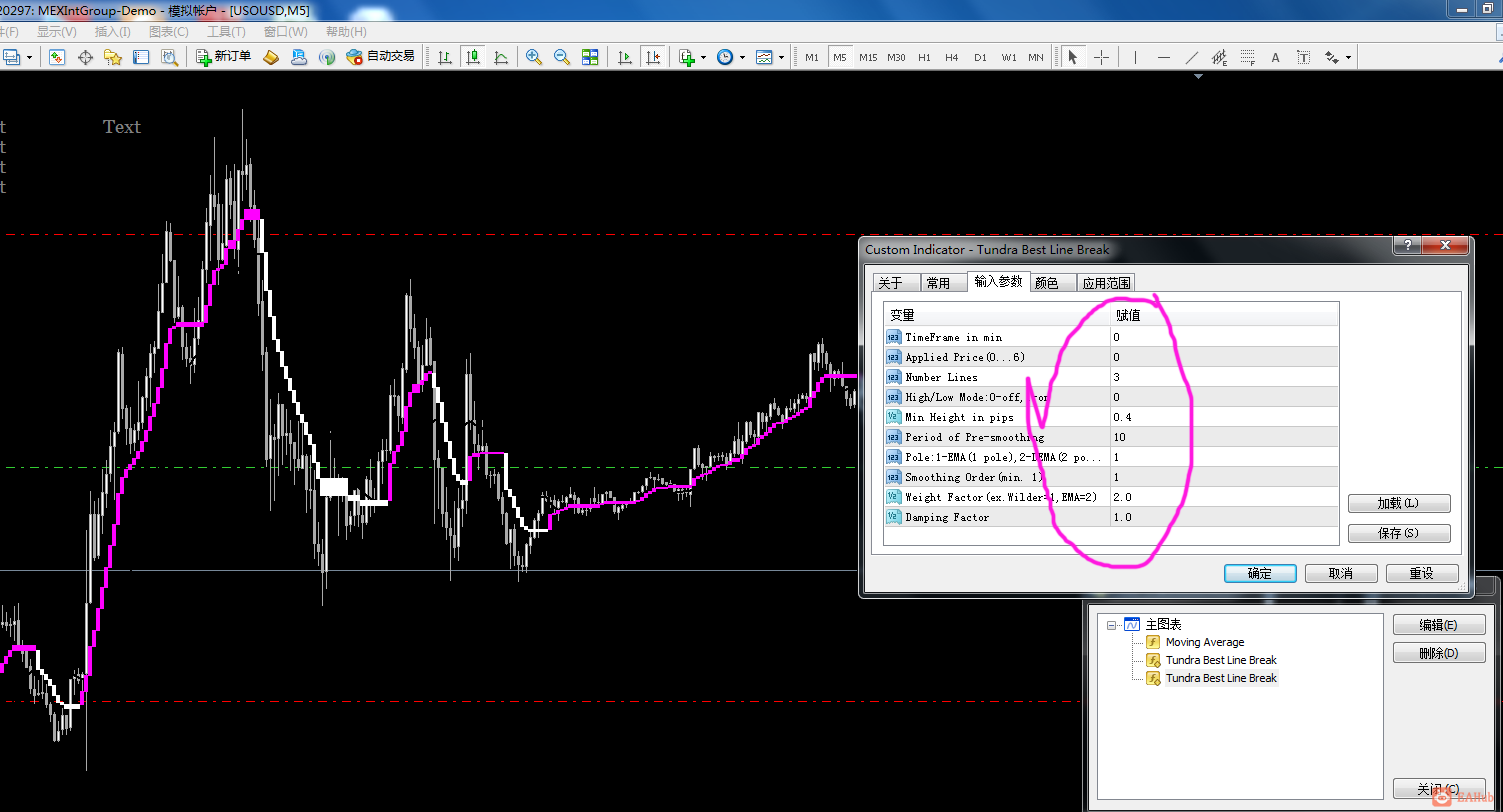Select the M30 timeframe
Viewport: 1503px width, 812px height.
pyautogui.click(x=896, y=57)
